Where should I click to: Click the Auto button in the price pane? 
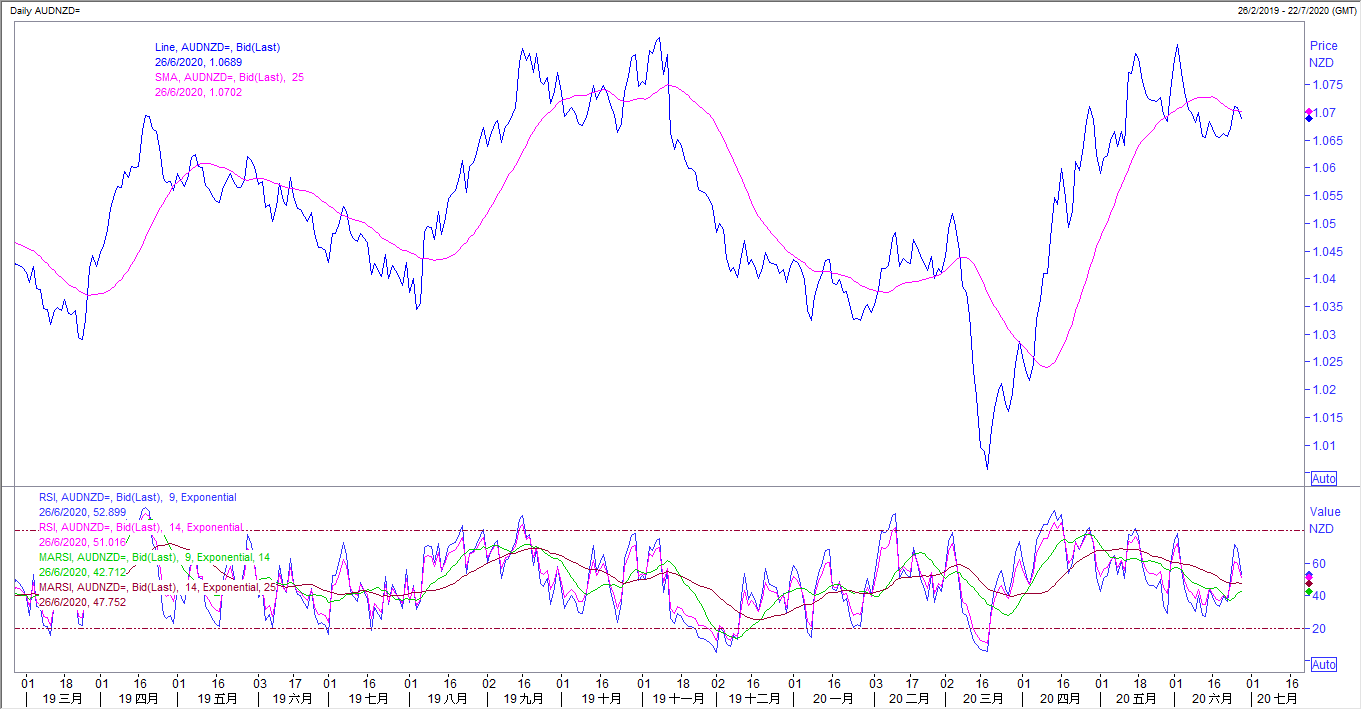coord(1323,479)
